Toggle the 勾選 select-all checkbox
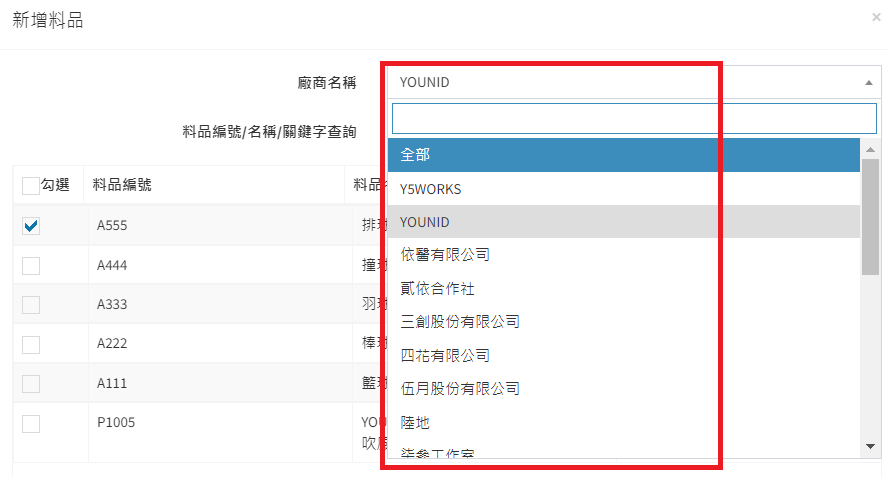The width and height of the screenshot is (887, 477). click(x=31, y=185)
